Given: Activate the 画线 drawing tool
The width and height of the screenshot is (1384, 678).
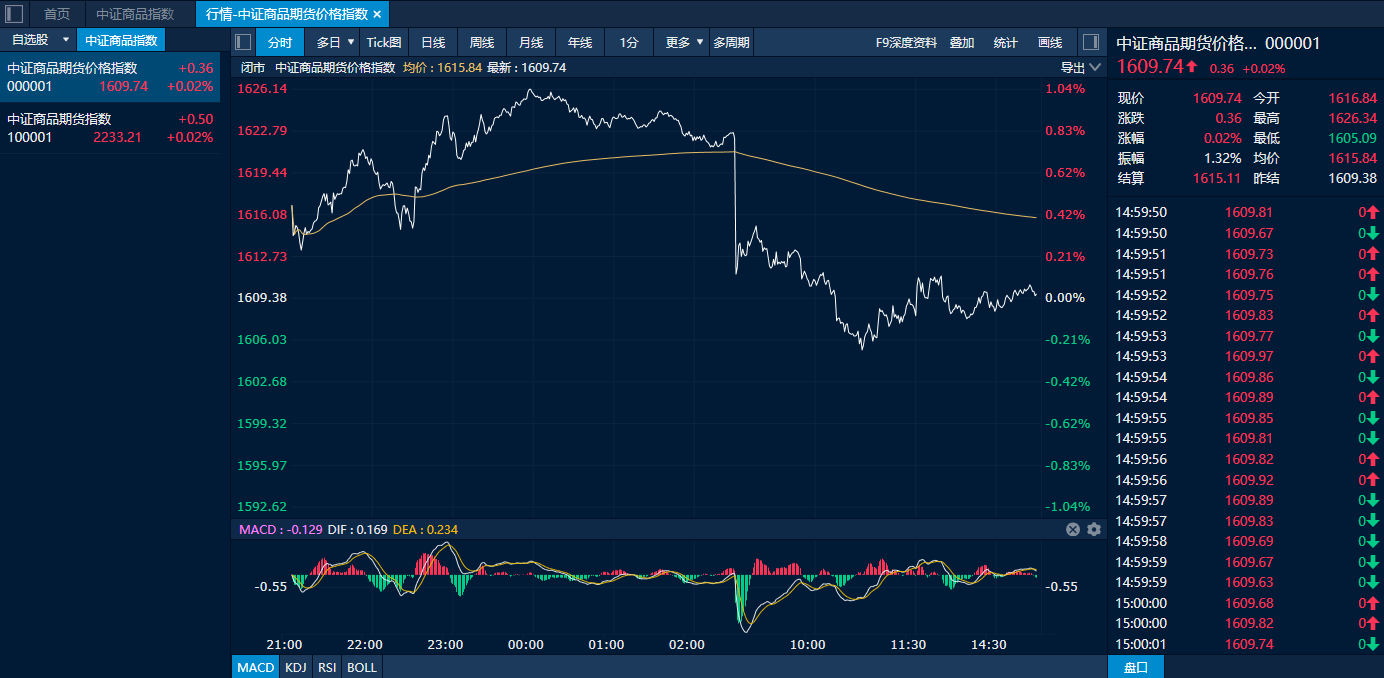Looking at the screenshot, I should [1050, 42].
